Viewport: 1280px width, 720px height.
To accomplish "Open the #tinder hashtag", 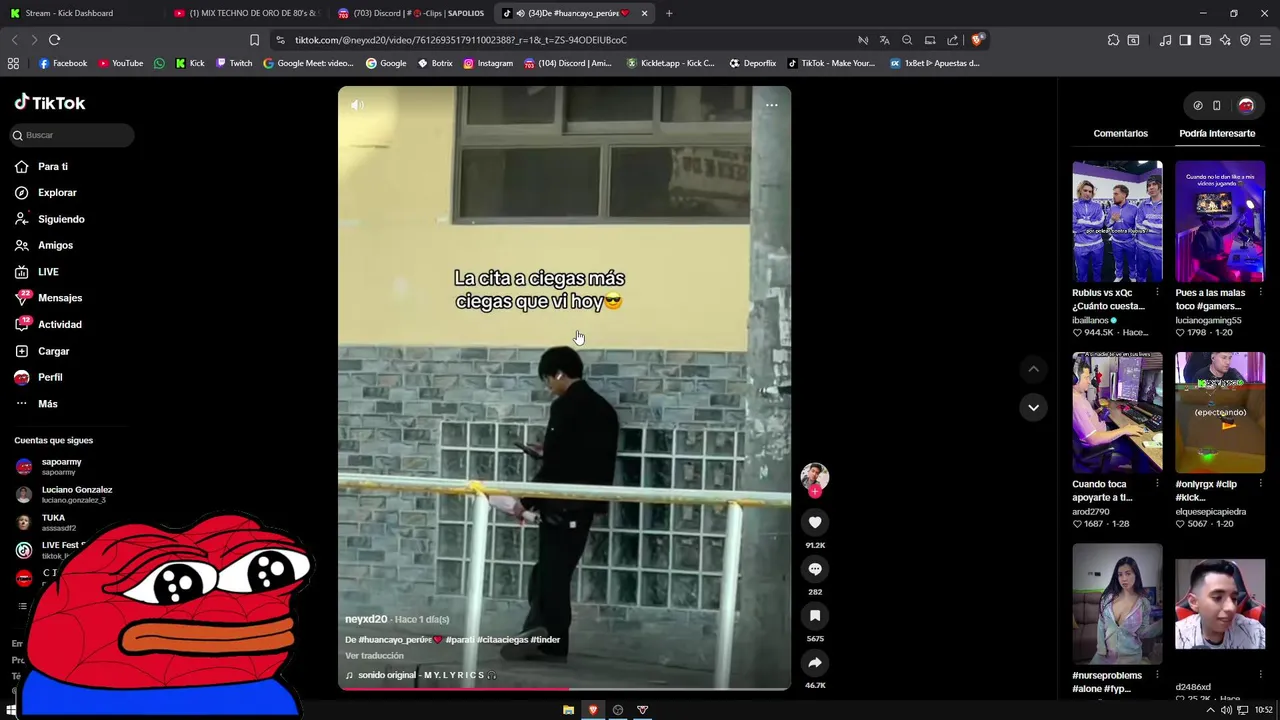I will 545,640.
